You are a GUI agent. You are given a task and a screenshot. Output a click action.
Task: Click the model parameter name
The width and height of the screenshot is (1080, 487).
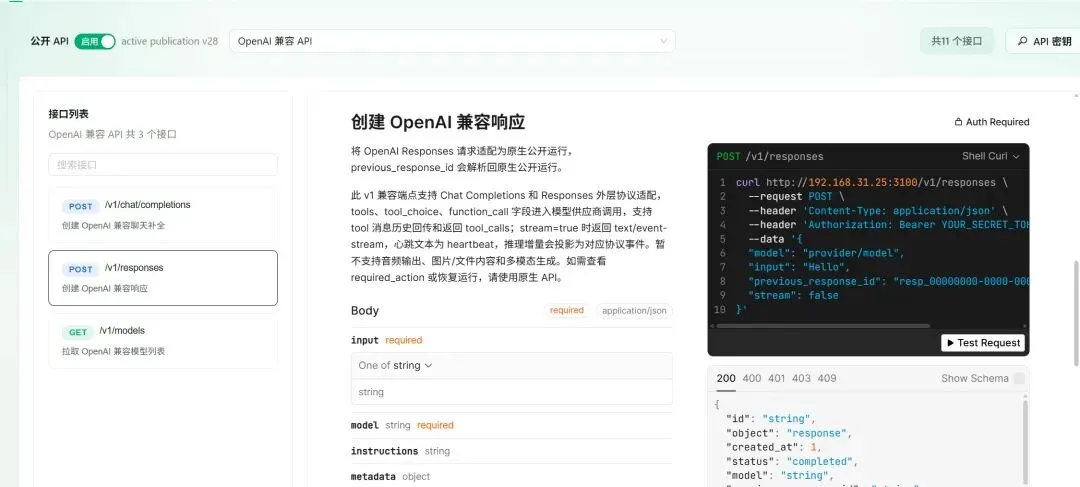pyautogui.click(x=365, y=425)
